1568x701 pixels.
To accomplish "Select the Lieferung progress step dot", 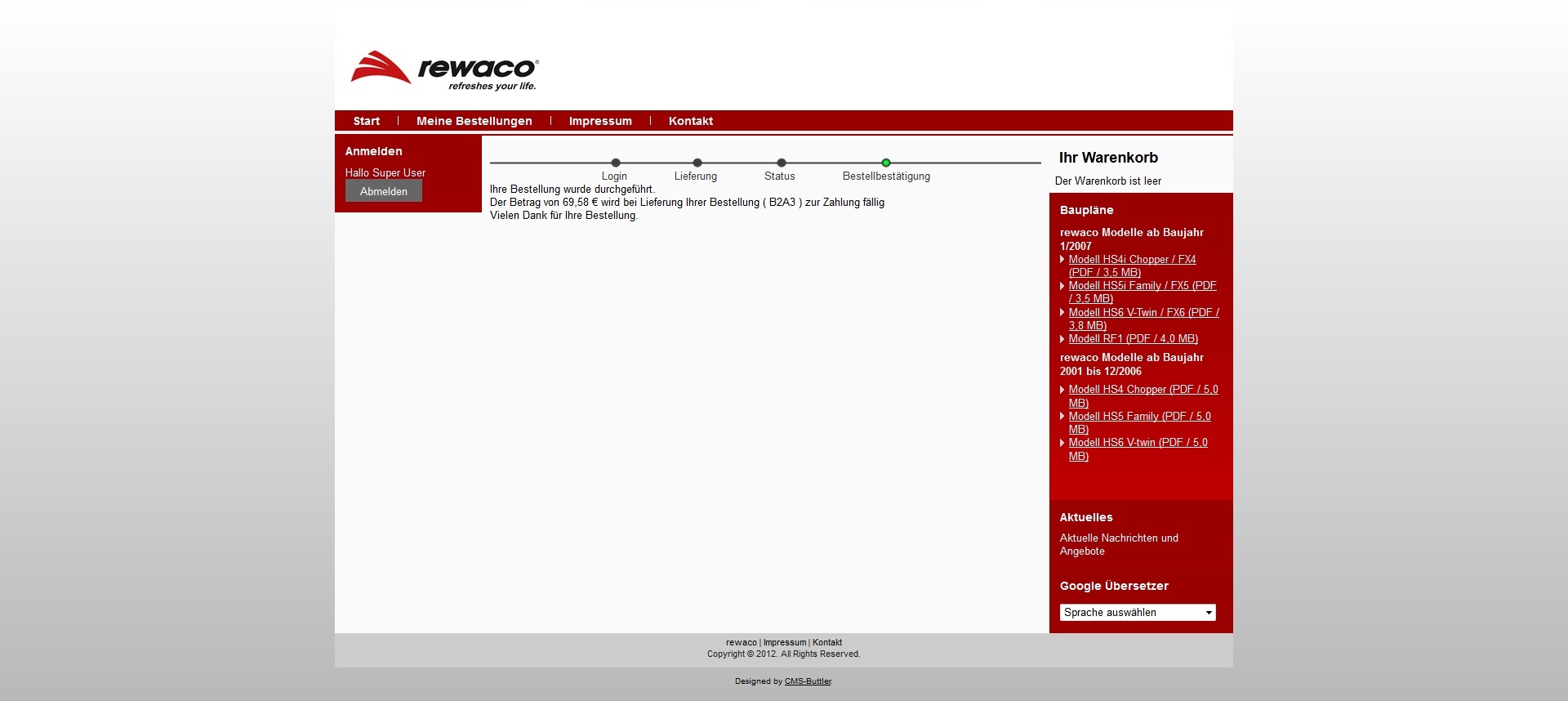I will coord(697,163).
